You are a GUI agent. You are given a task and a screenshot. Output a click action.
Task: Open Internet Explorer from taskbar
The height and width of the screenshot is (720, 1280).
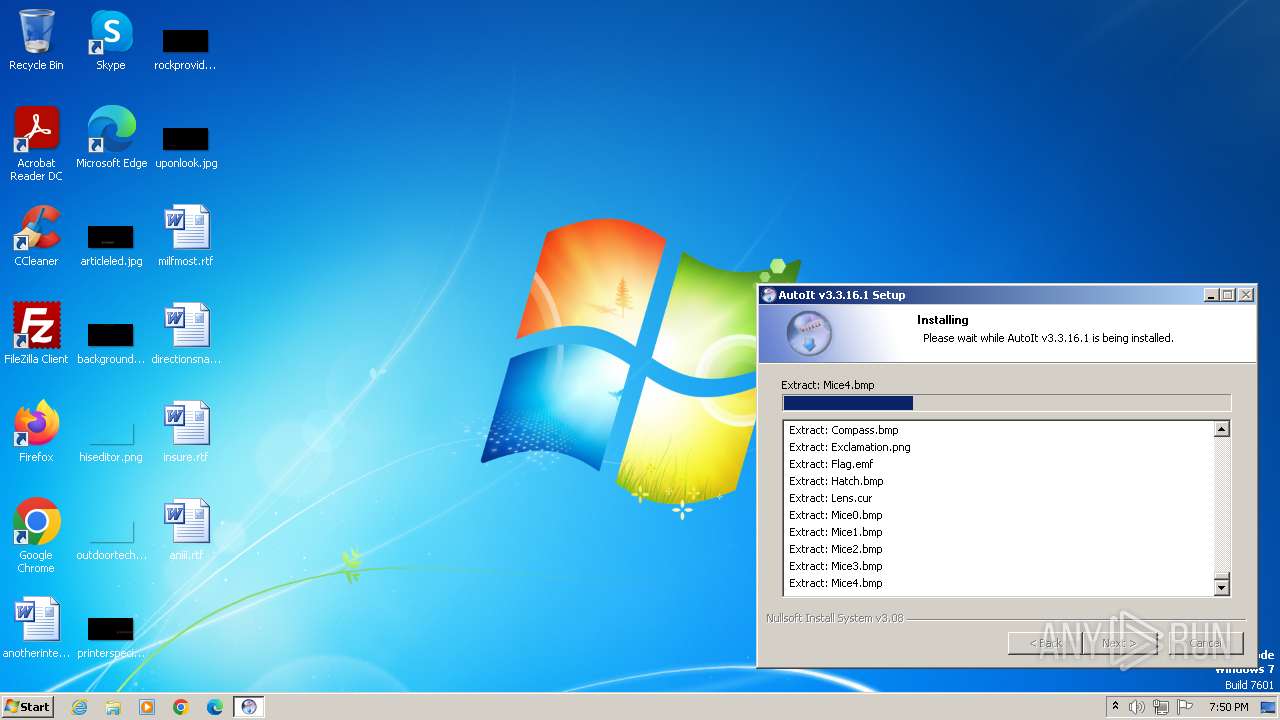[79, 707]
